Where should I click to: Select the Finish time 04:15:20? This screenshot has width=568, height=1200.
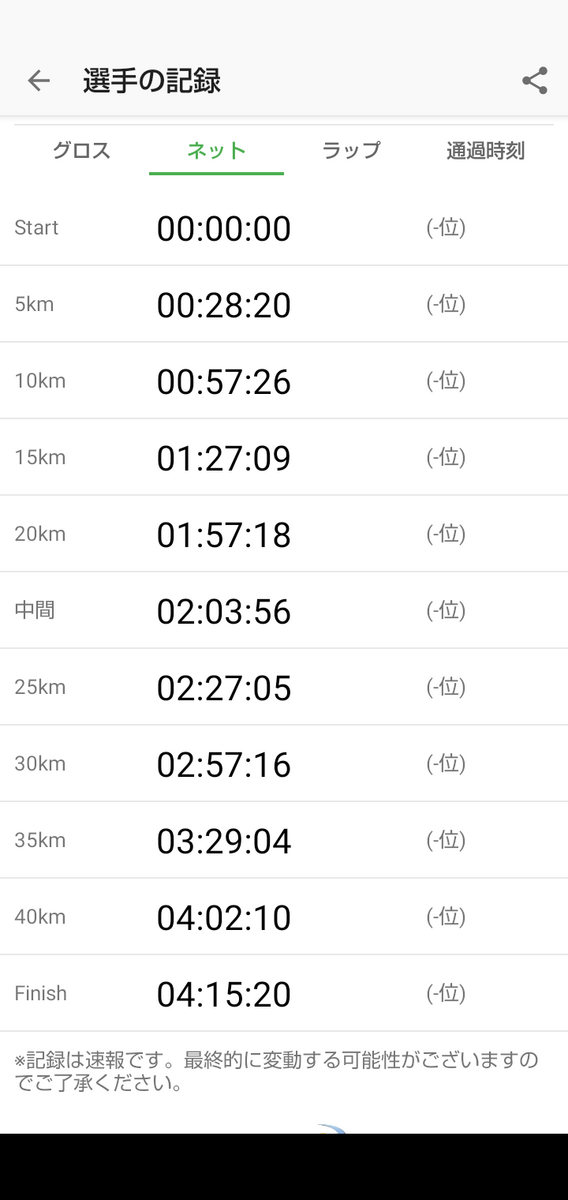(x=224, y=994)
